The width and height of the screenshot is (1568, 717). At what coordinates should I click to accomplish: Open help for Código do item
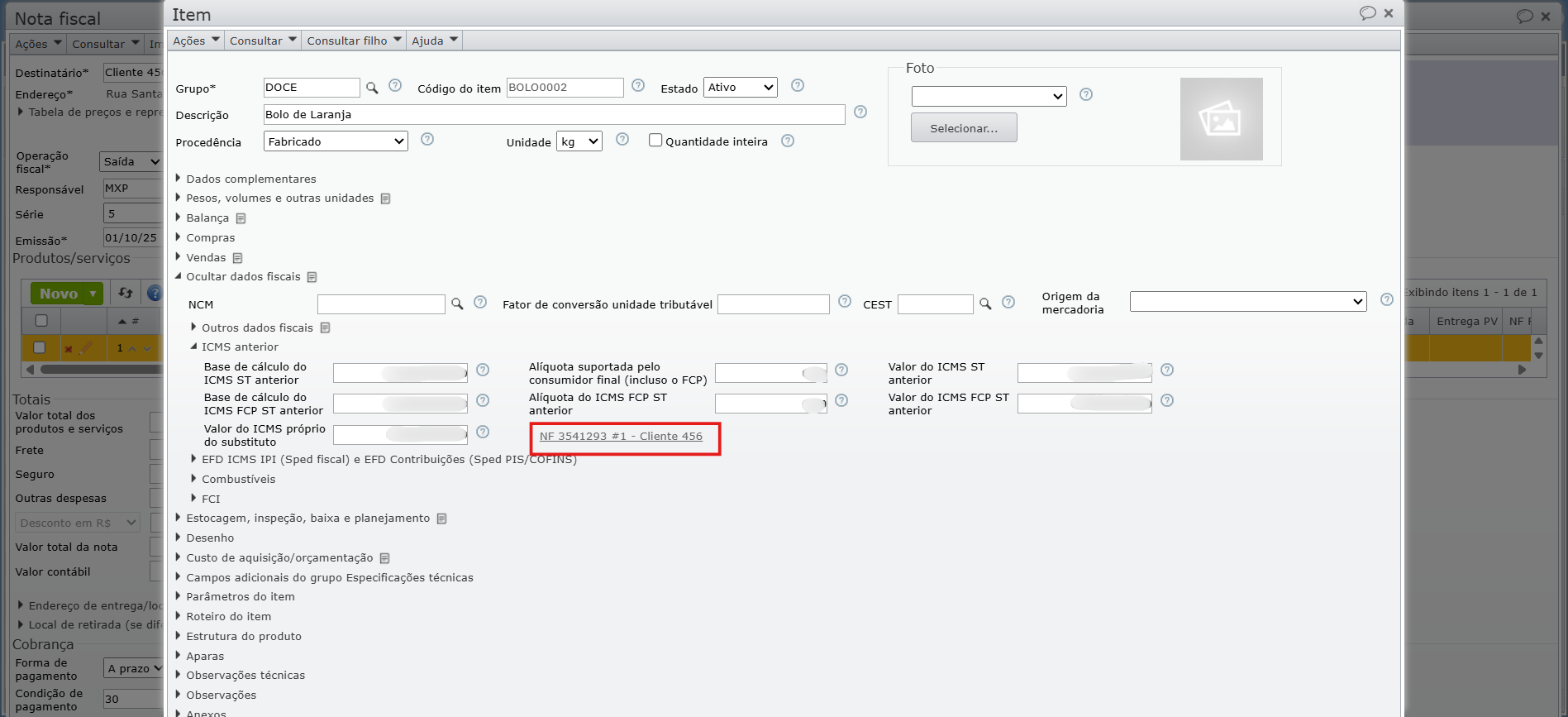638,85
